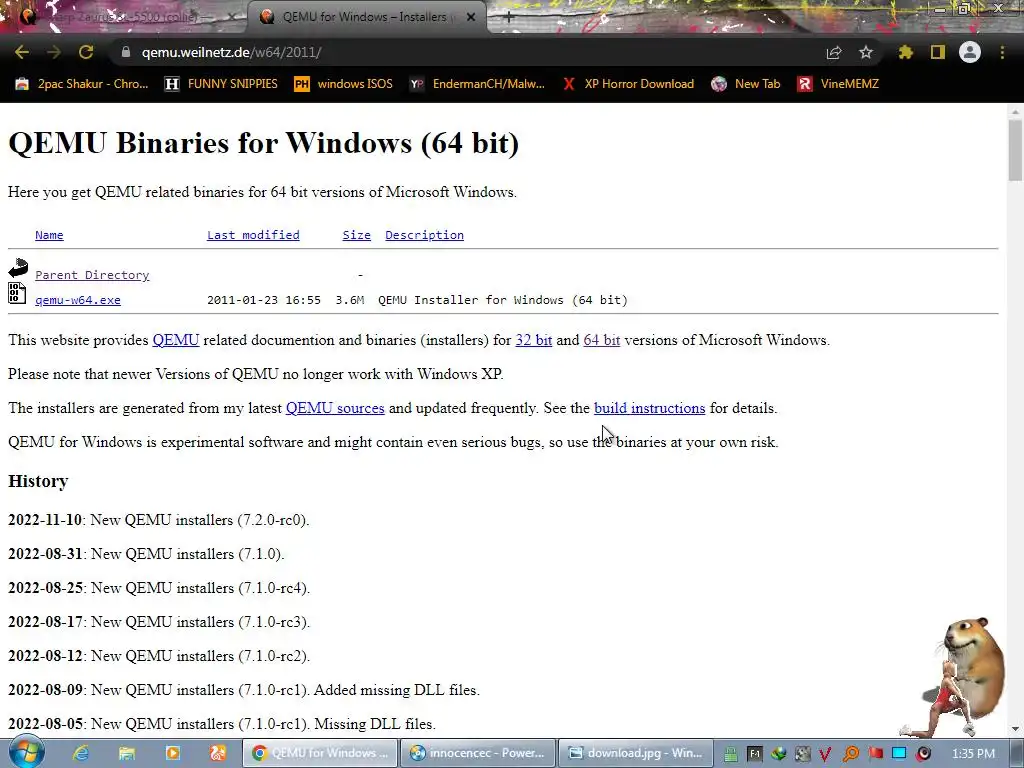Click the green lock tray icon
Image resolution: width=1024 pixels, height=768 pixels.
[730, 754]
